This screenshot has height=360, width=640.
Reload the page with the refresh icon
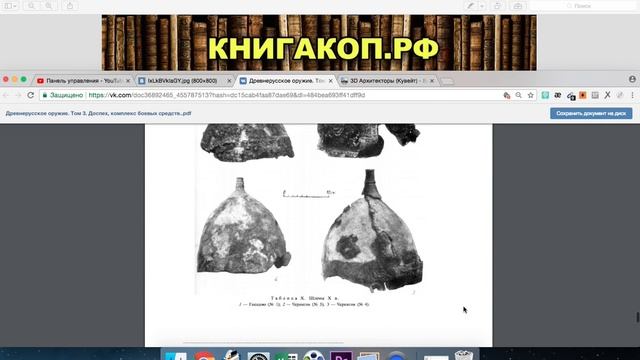[31, 95]
